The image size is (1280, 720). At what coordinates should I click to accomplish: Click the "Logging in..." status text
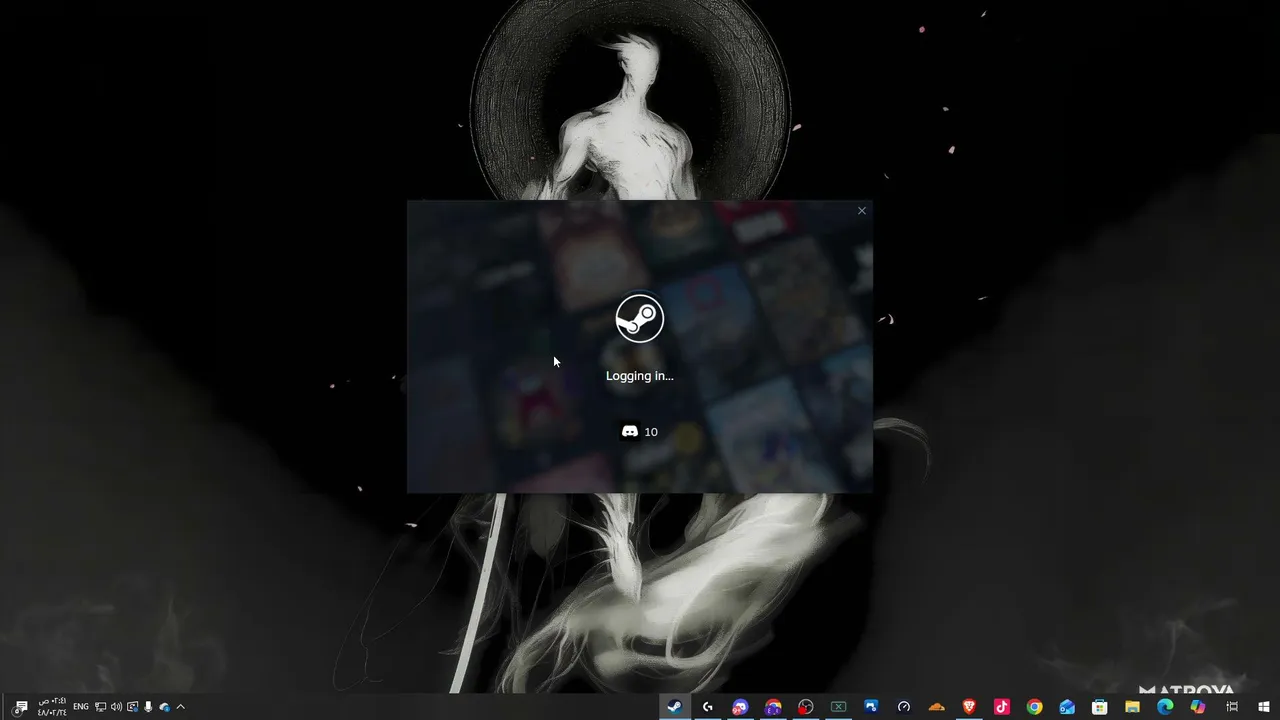point(640,376)
